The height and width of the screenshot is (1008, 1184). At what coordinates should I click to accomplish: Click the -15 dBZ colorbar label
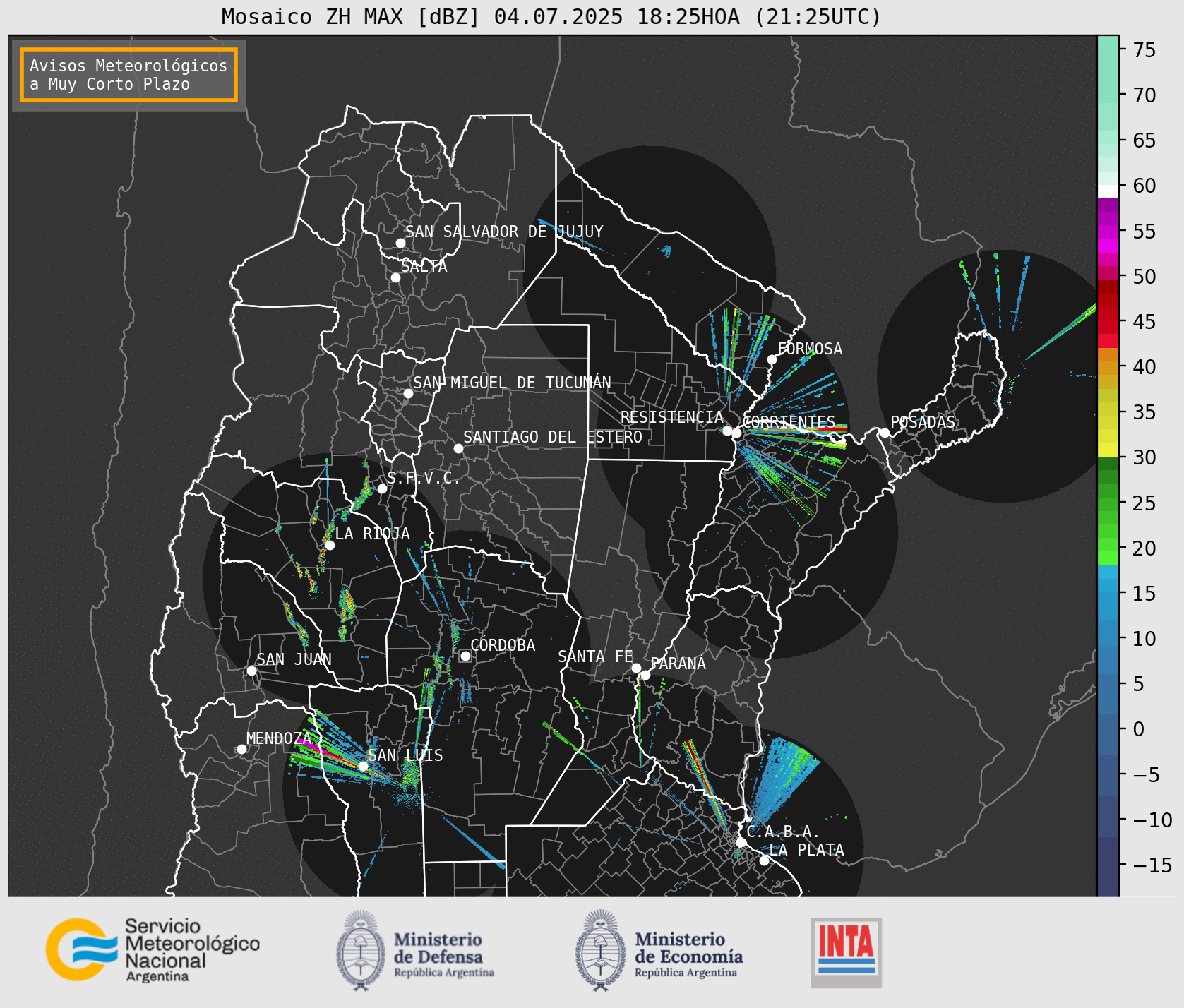(x=1152, y=865)
